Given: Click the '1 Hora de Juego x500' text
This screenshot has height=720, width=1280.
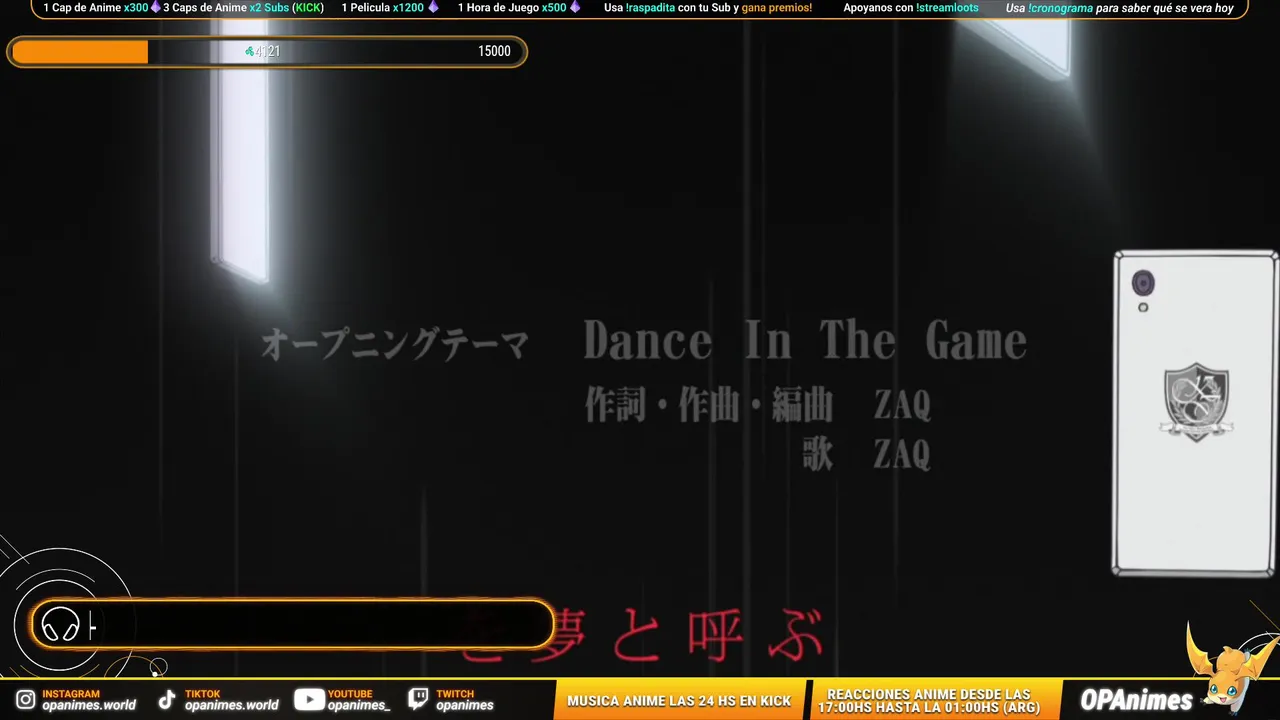Looking at the screenshot, I should click(x=512, y=8).
